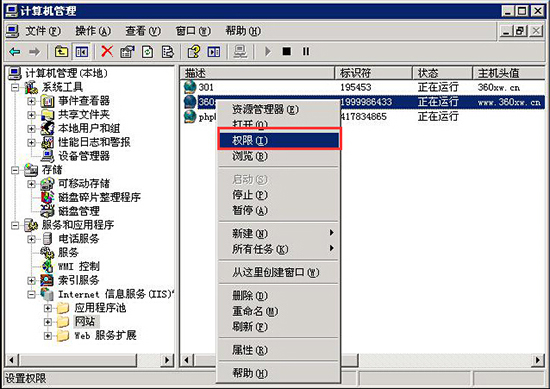Screen dimensions: 550x389
Task: Sort by the 标识符 column header
Action: coord(374,73)
